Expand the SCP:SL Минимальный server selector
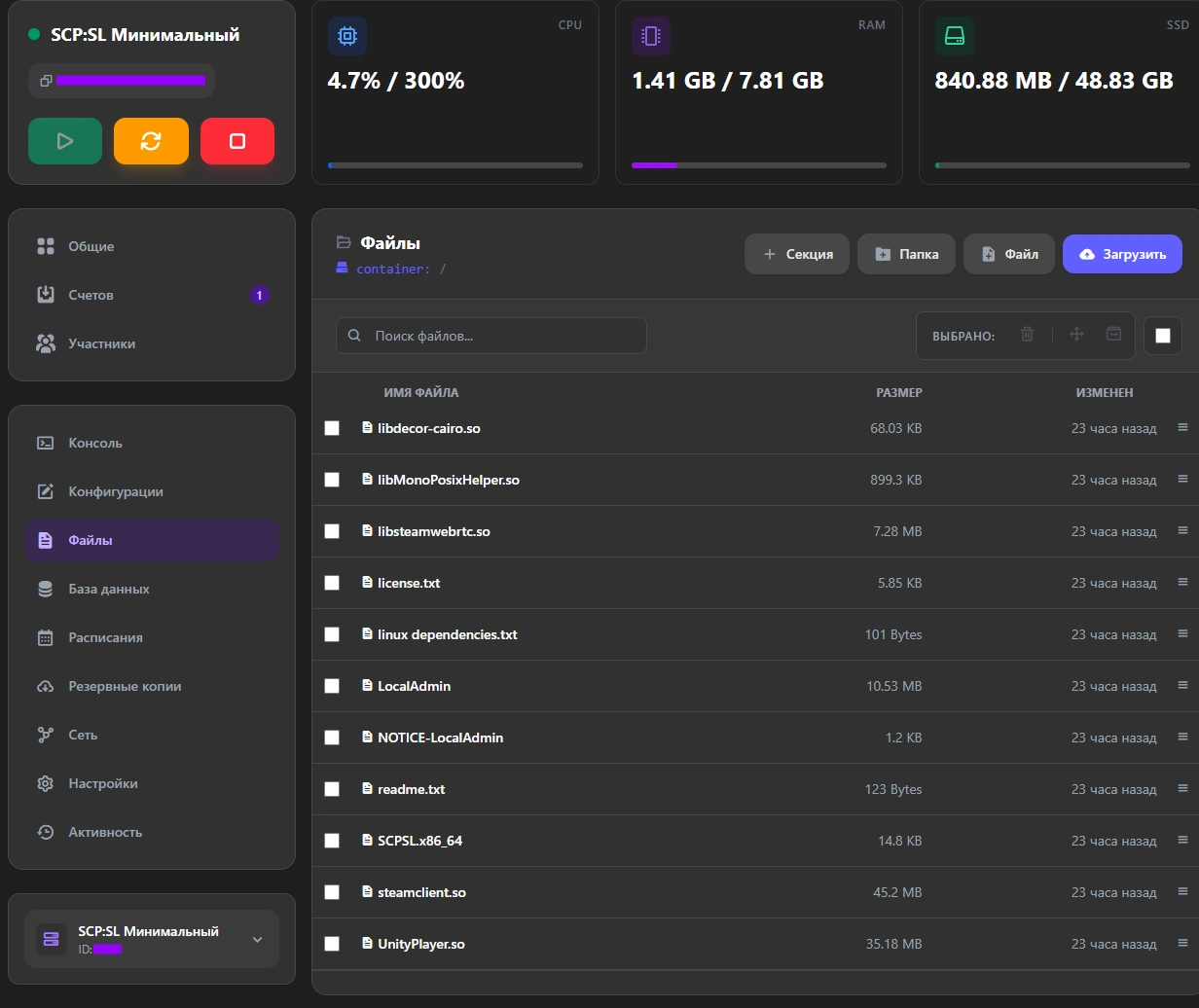The image size is (1199, 1008). pos(152,940)
